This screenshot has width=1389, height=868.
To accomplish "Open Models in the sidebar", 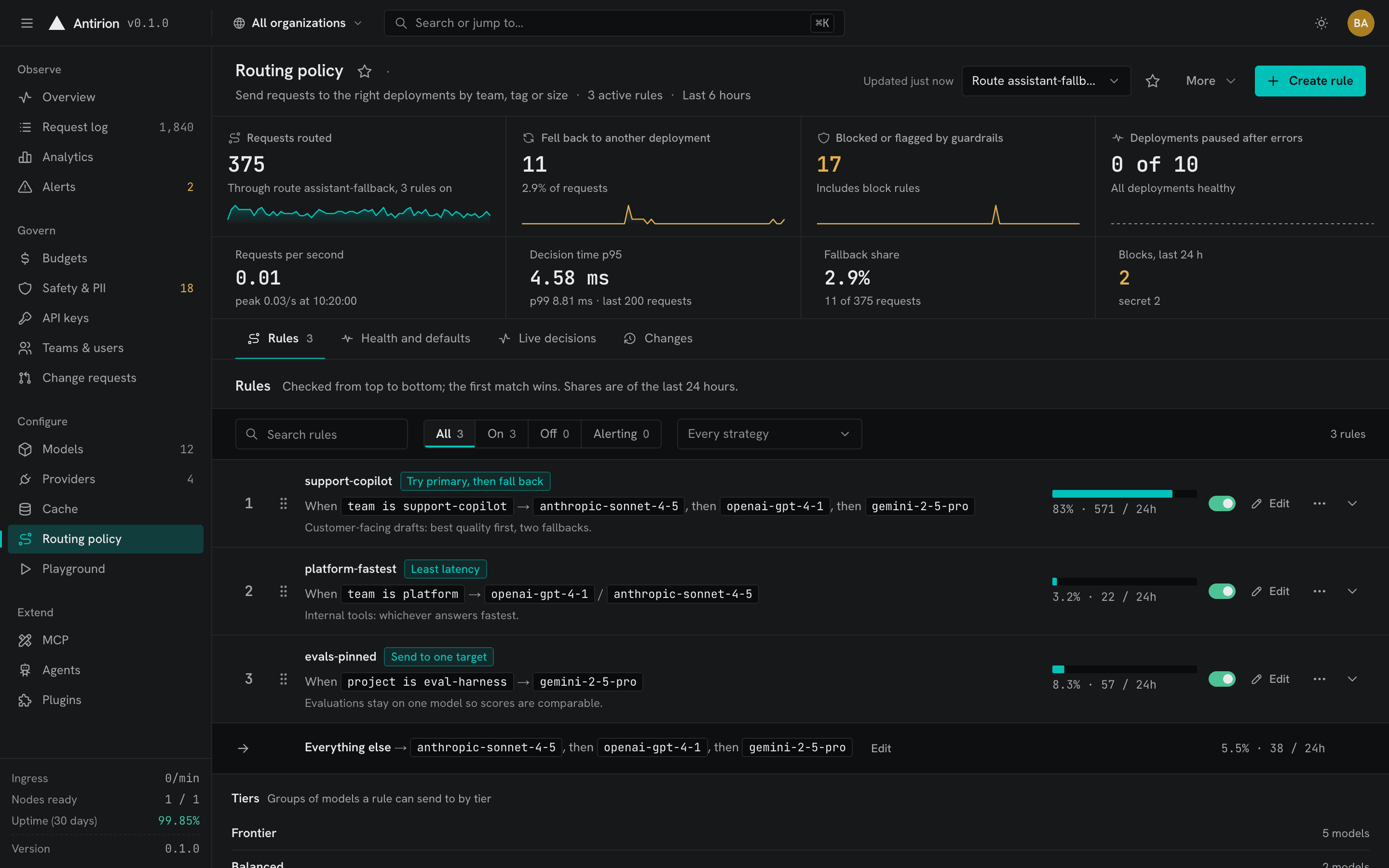I will (106, 449).
